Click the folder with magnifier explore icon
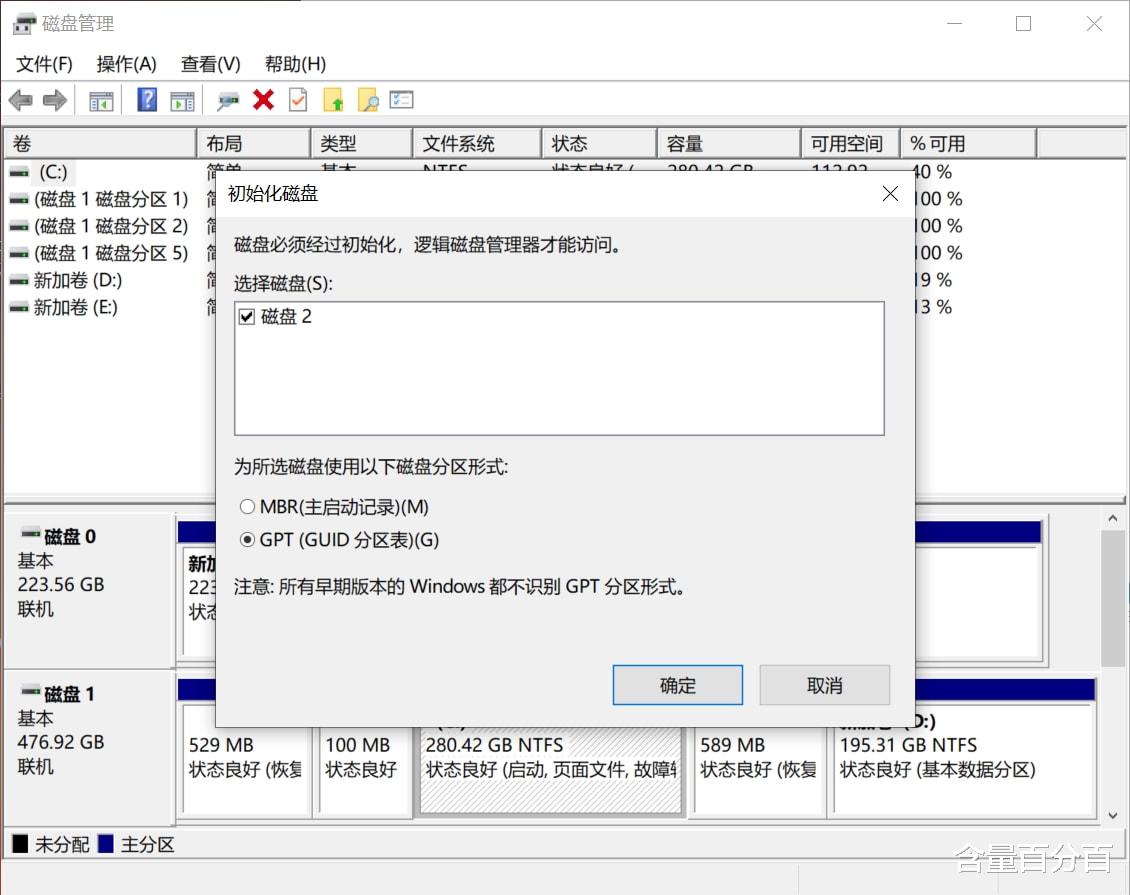The width and height of the screenshot is (1130, 895). 368,100
